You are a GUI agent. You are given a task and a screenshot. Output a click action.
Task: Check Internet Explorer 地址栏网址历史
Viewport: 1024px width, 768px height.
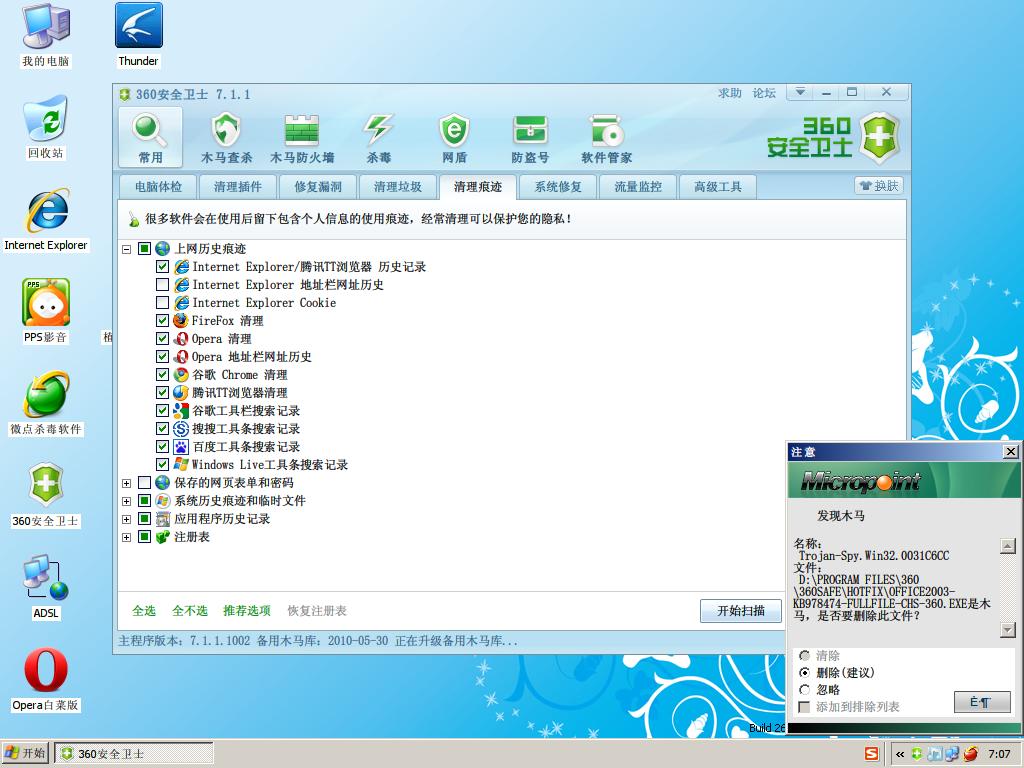(163, 285)
